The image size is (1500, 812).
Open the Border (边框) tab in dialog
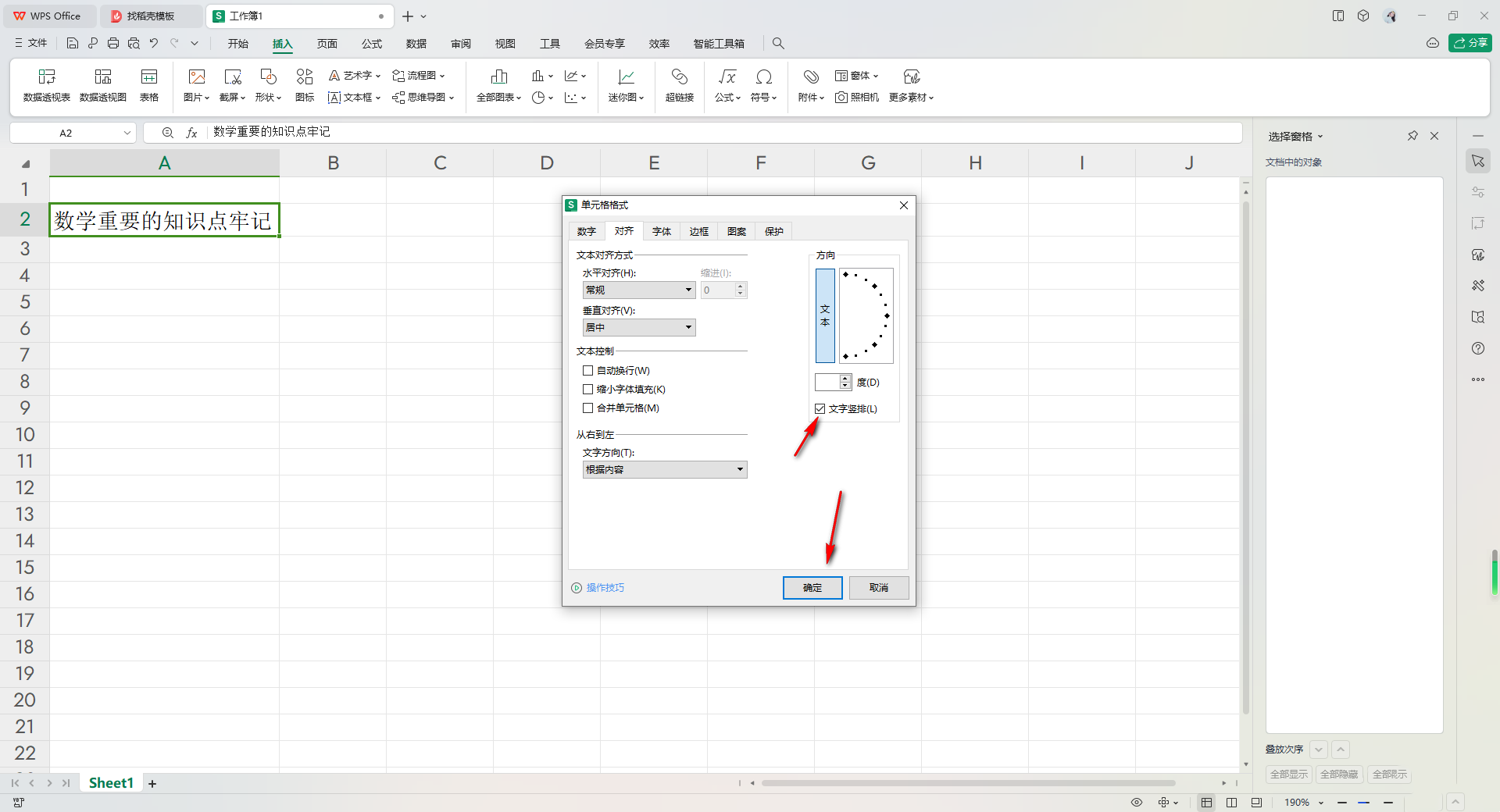click(699, 232)
